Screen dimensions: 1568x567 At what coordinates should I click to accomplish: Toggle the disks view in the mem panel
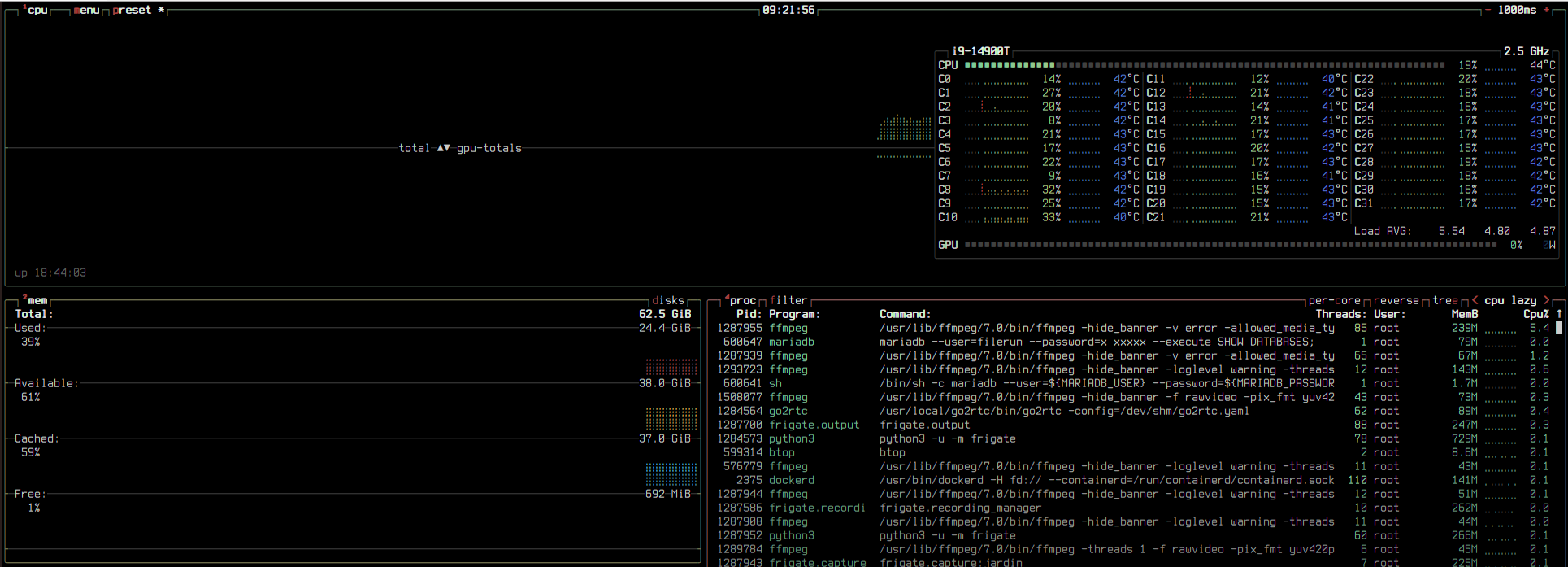[667, 300]
